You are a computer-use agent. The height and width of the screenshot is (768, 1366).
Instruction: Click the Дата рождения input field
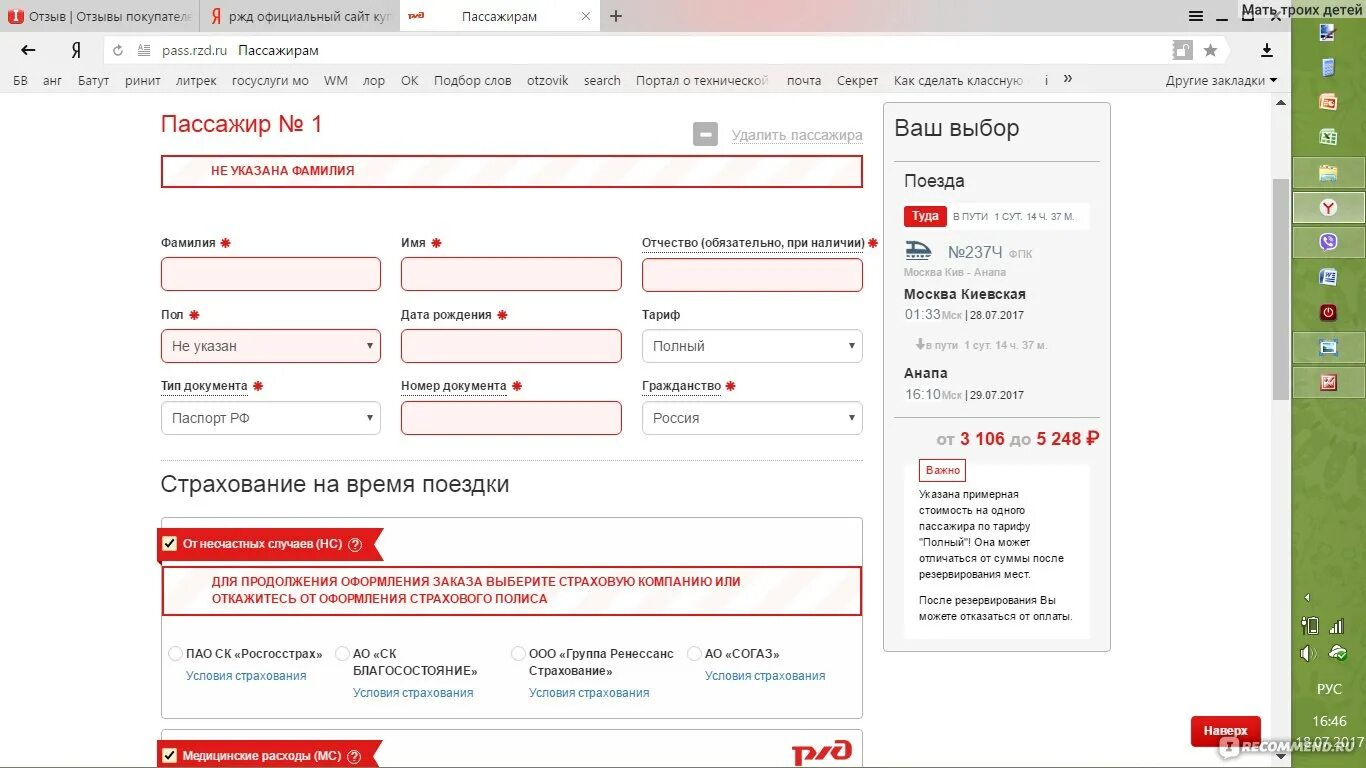pyautogui.click(x=511, y=346)
